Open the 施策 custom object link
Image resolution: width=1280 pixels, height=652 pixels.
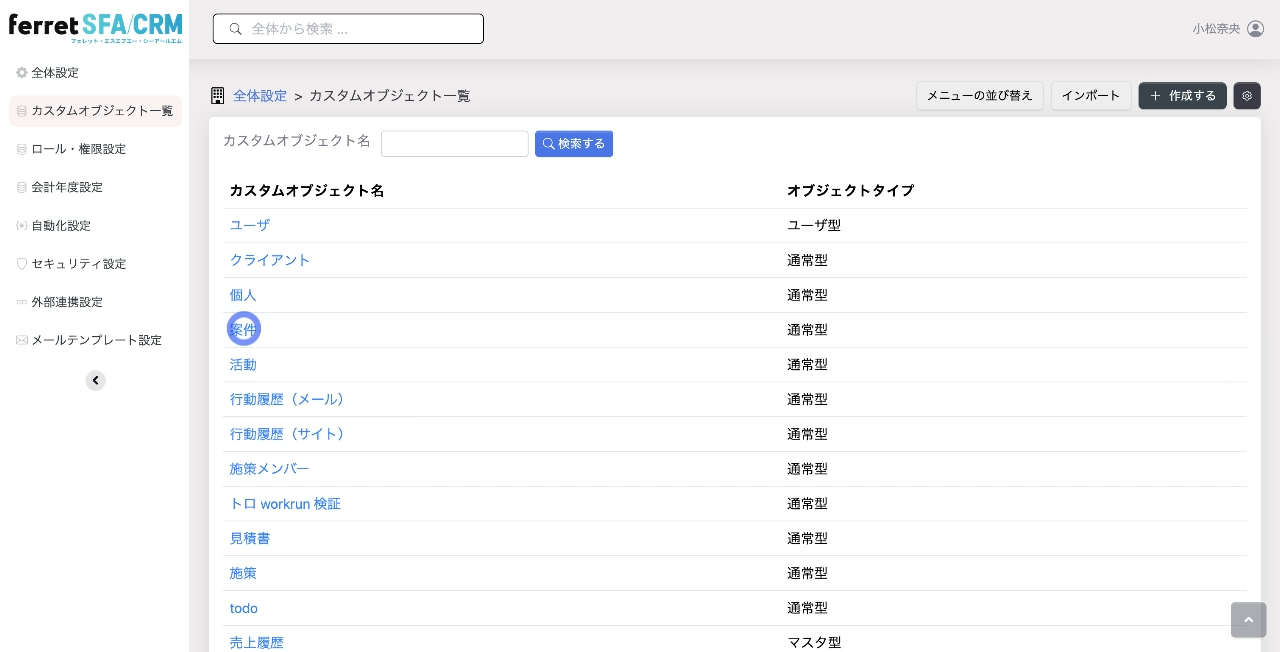coord(243,573)
